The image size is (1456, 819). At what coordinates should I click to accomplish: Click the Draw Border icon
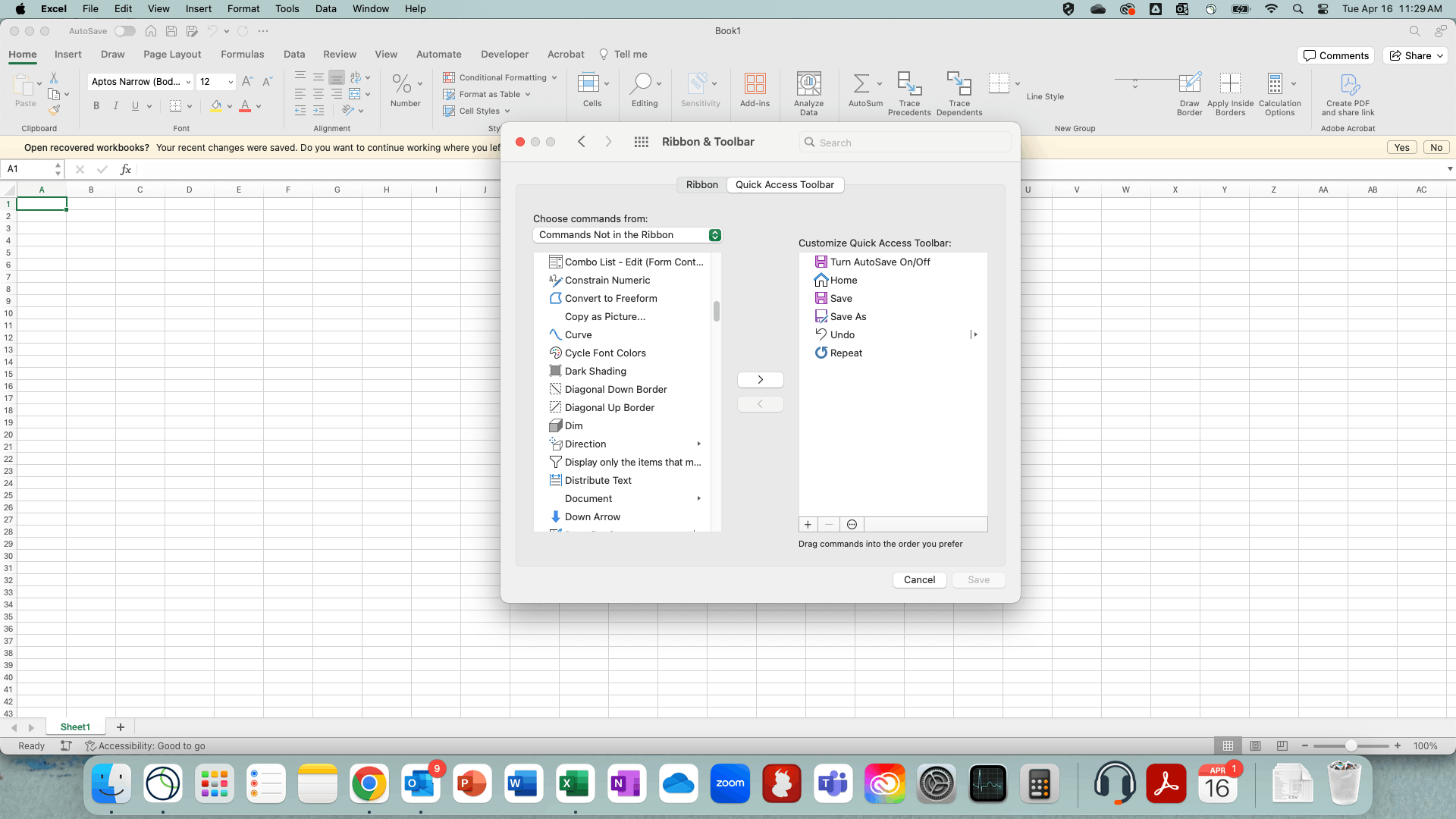coord(1189,83)
